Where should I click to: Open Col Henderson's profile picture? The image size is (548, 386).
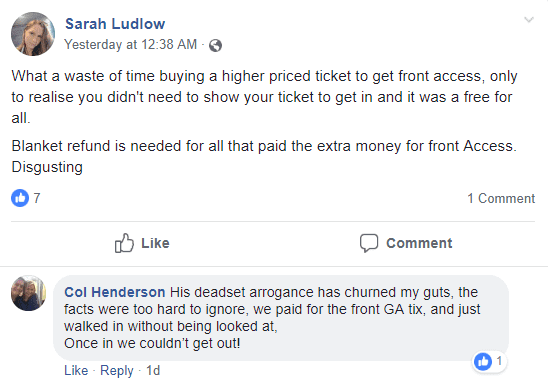coord(29,293)
